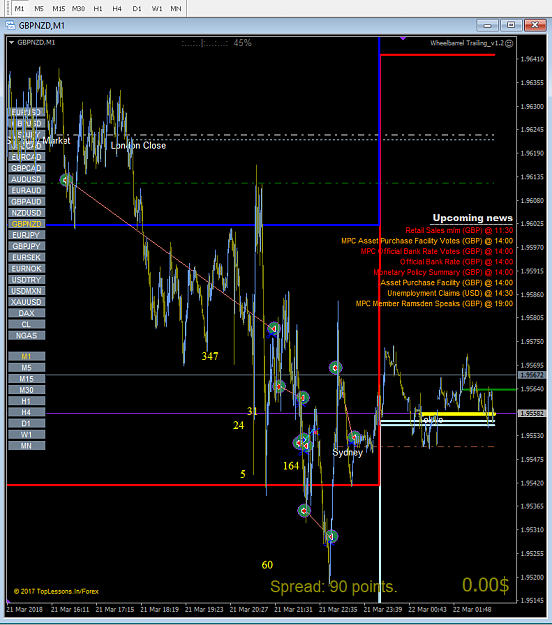Click the MPC Asset Purchase Facility Votes news line
Viewport: 552px width, 625px height.
(x=427, y=241)
